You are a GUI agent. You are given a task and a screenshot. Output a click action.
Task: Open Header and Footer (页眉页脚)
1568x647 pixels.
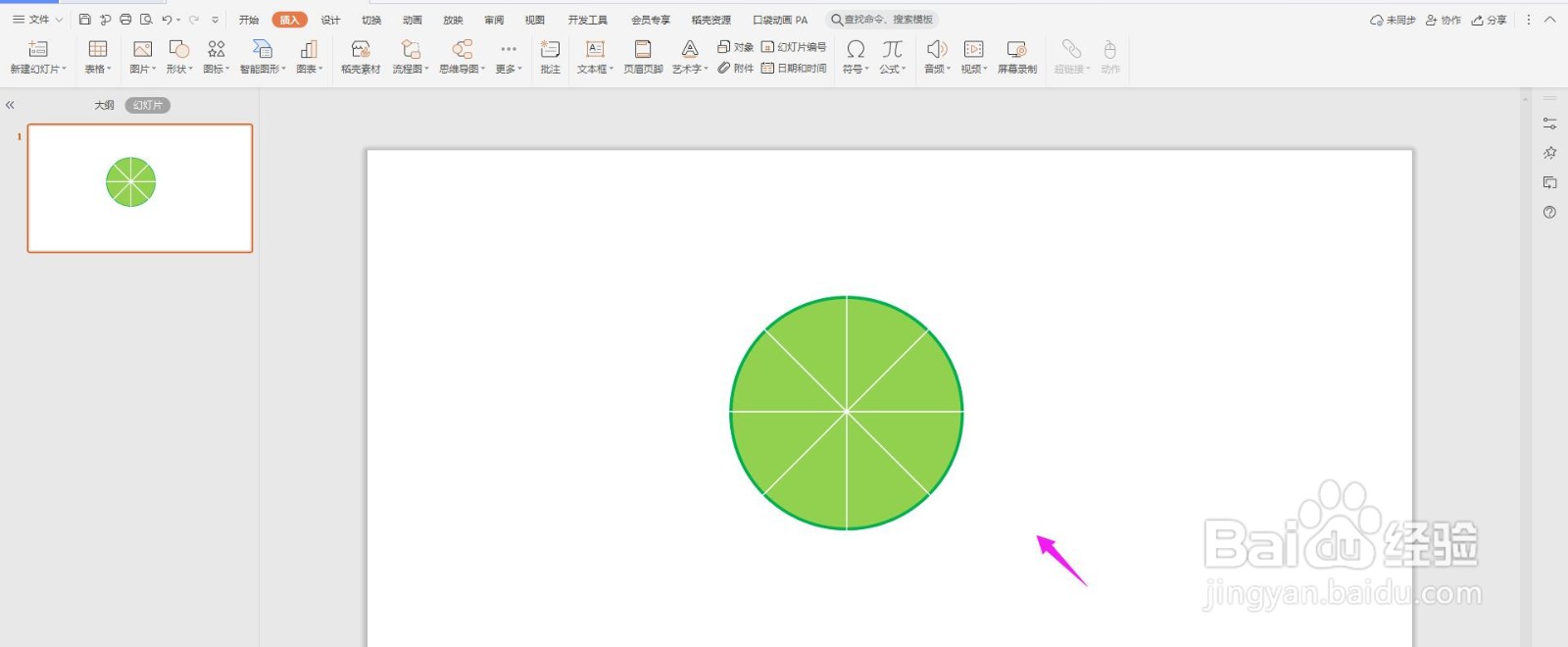[x=643, y=57]
